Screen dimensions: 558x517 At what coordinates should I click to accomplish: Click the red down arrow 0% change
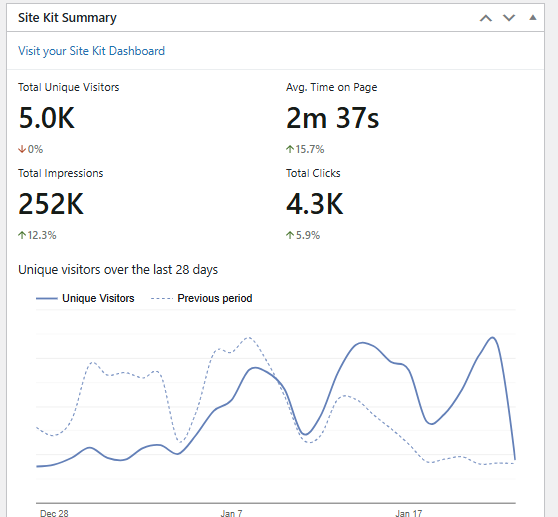(31, 149)
